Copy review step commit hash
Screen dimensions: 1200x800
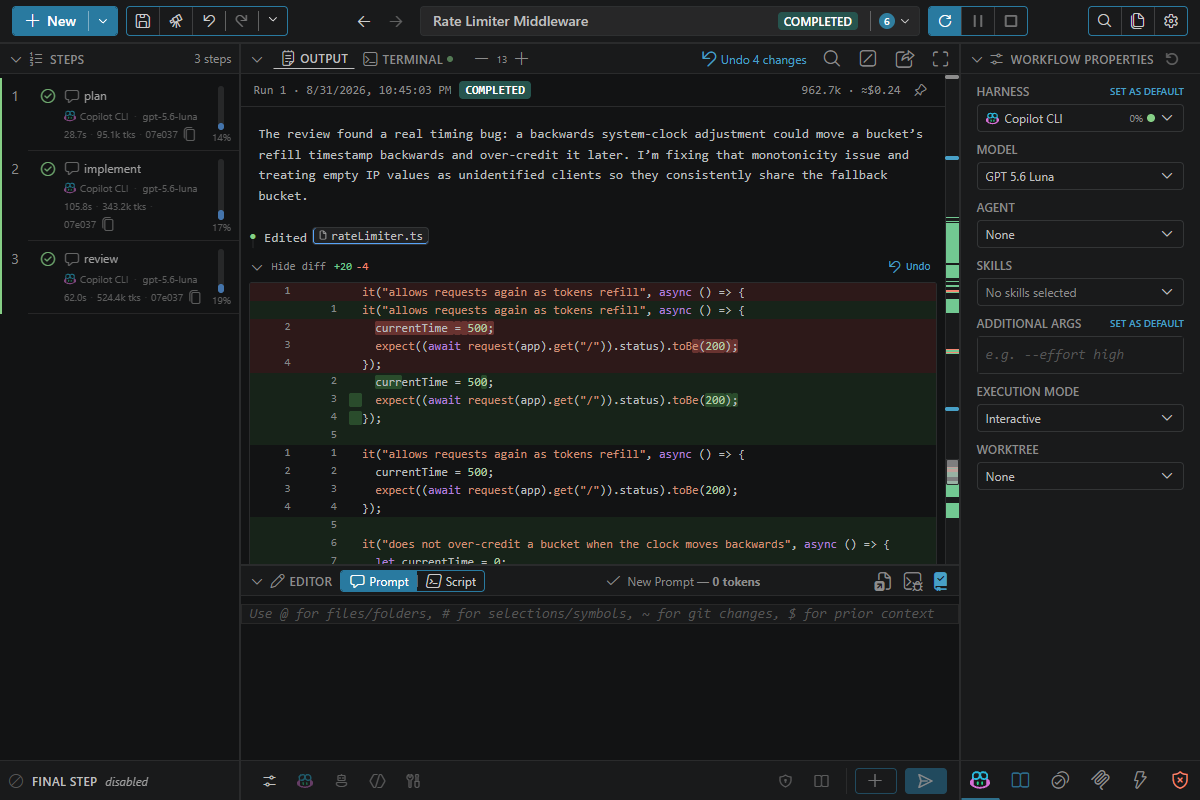coord(194,297)
